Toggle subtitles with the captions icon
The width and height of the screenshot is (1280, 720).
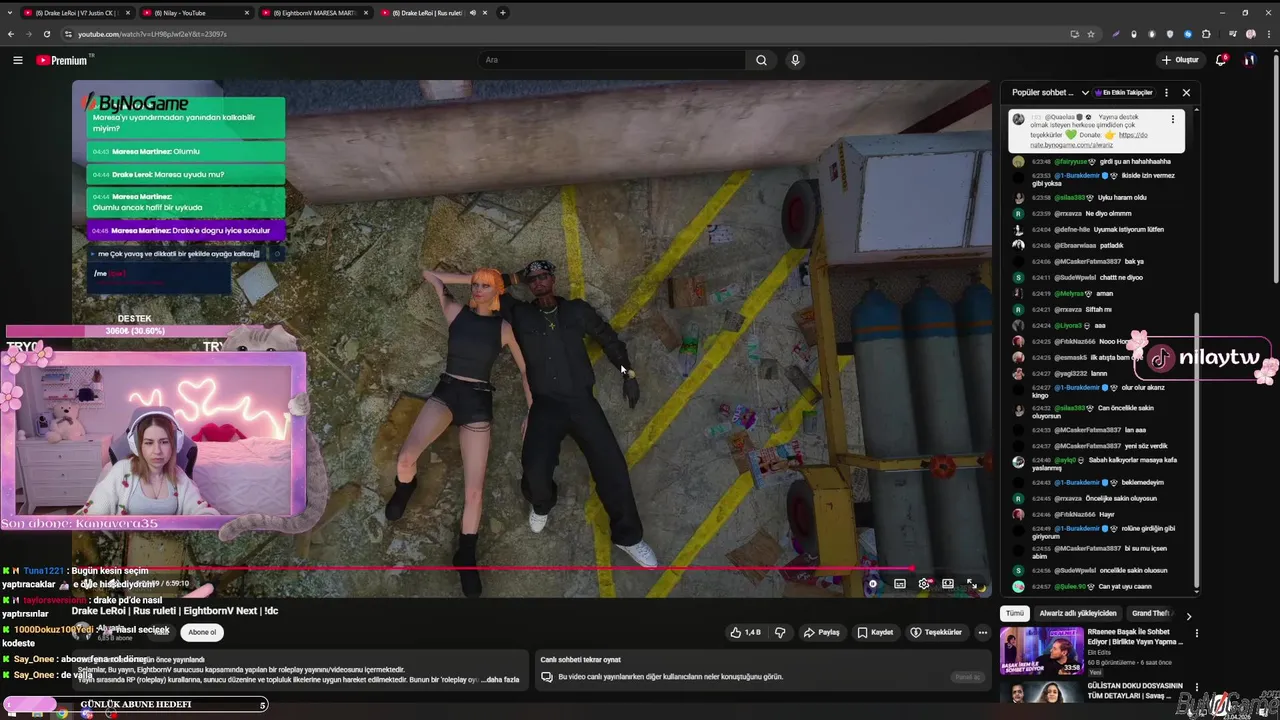(900, 584)
